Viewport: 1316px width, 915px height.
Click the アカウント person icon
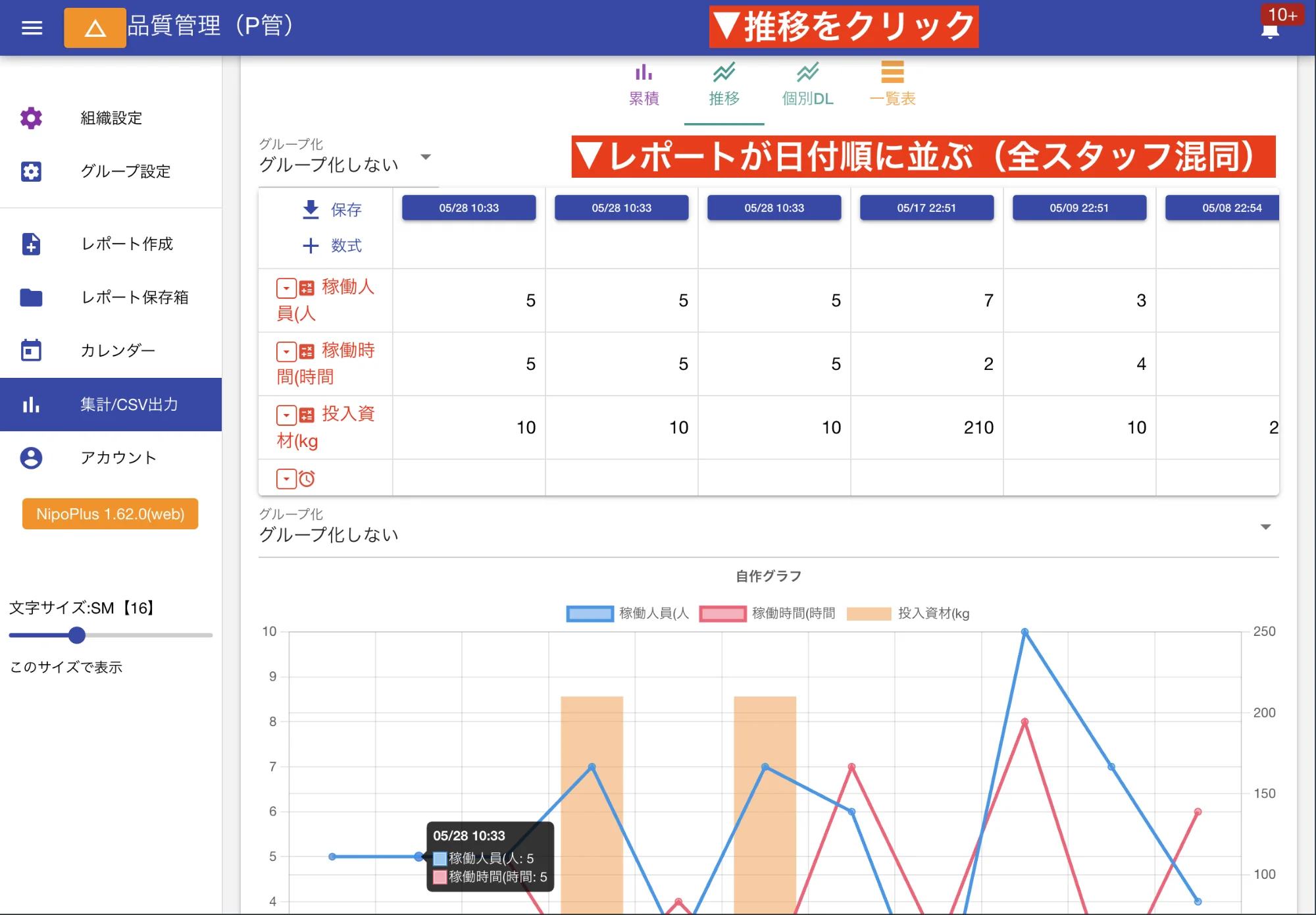point(31,457)
